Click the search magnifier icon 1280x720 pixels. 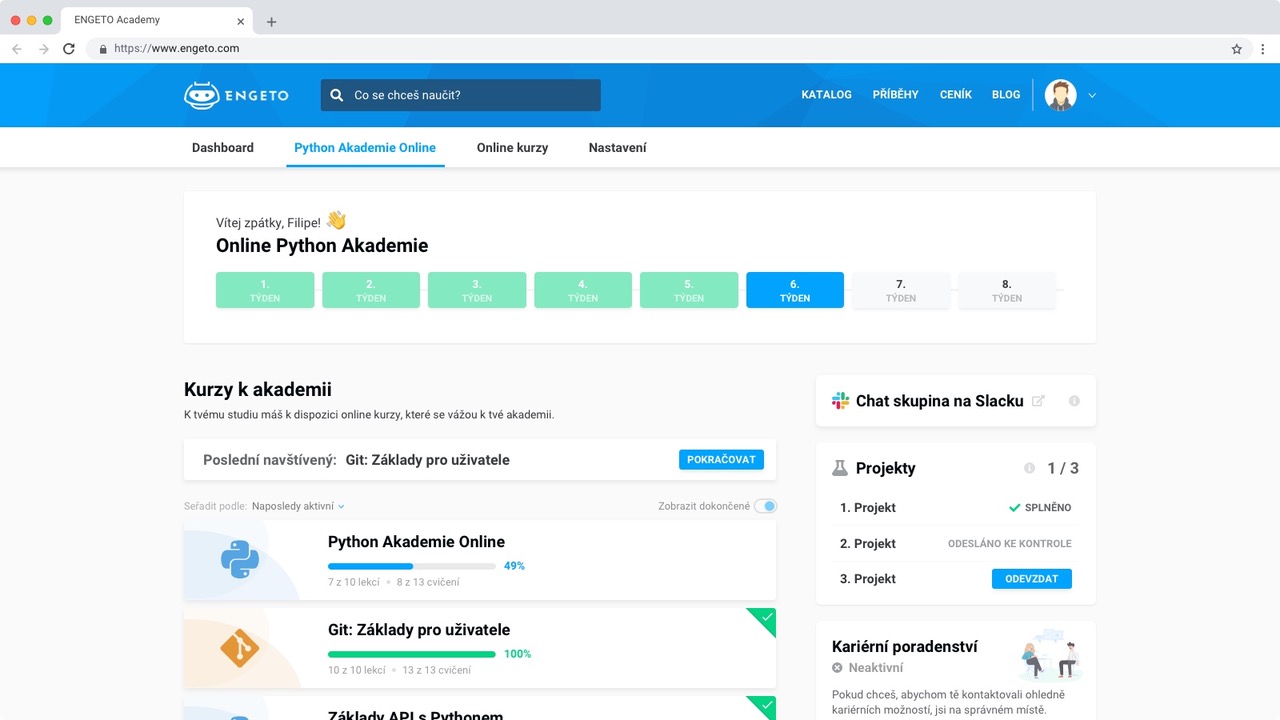tap(337, 95)
